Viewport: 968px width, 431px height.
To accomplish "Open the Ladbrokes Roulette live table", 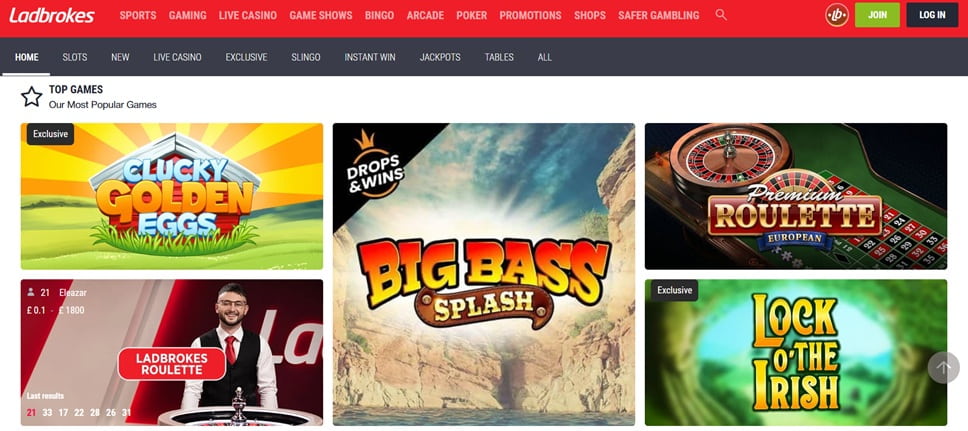I will [172, 353].
